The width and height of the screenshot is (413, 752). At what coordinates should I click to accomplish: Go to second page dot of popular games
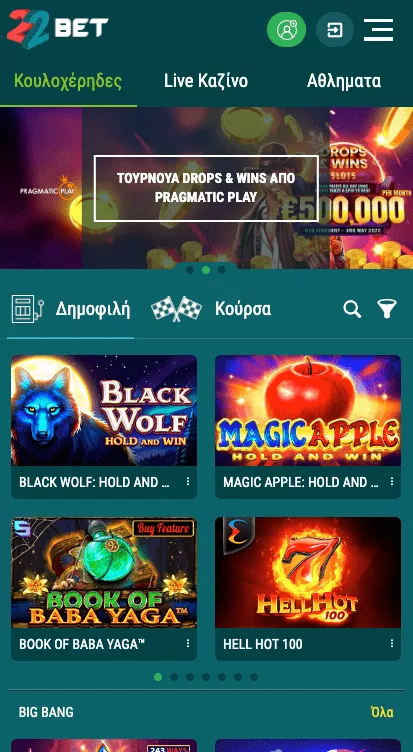coord(174,677)
